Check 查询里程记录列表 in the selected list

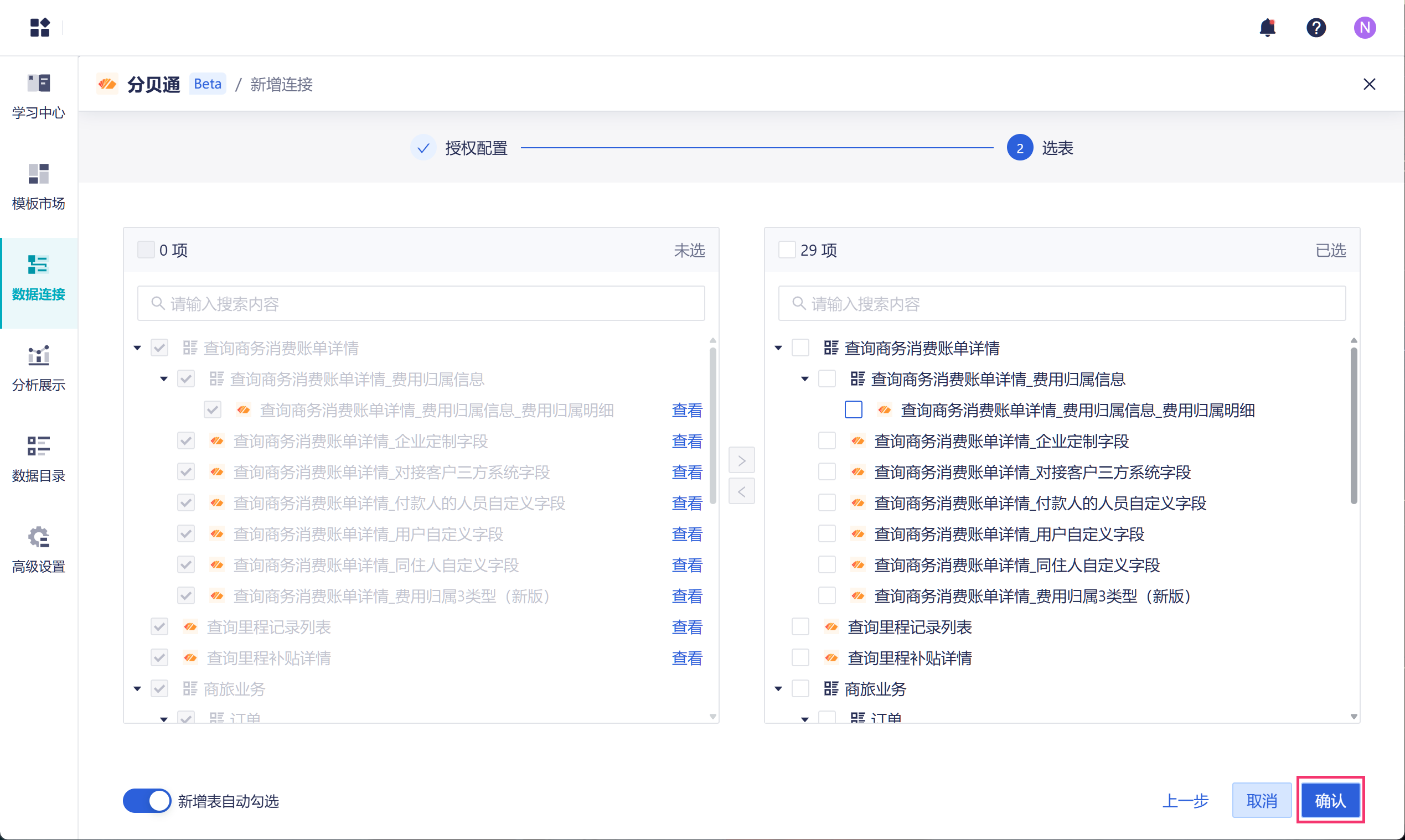[x=799, y=626]
